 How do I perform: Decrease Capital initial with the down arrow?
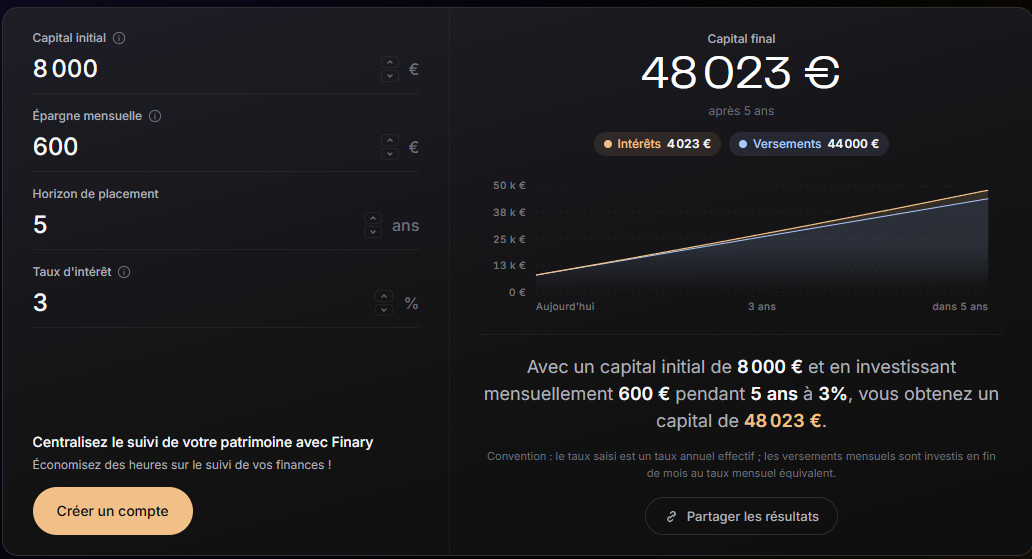point(390,75)
